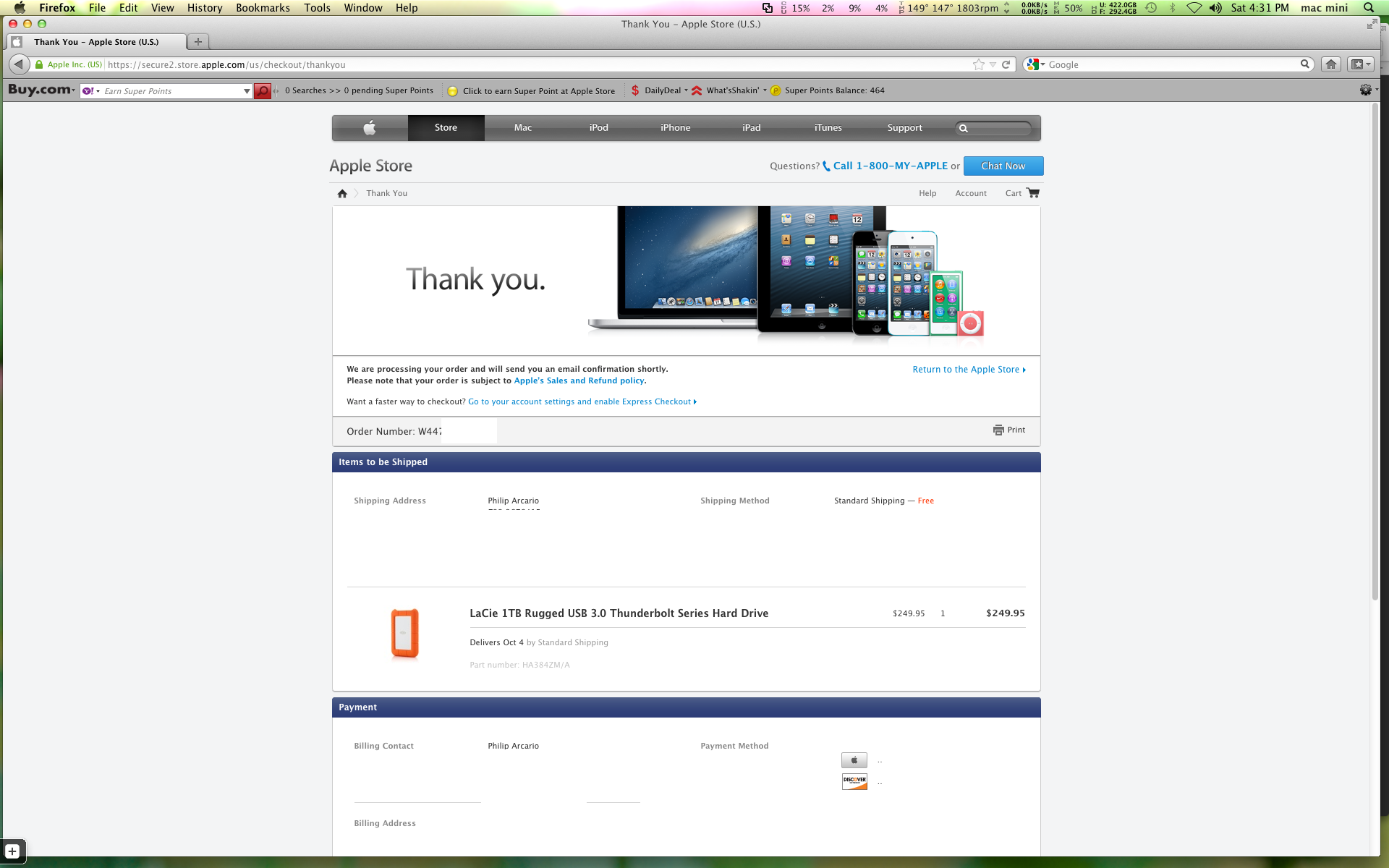1389x868 pixels.
Task: Select the Support tab in Apple navigation
Action: click(905, 128)
